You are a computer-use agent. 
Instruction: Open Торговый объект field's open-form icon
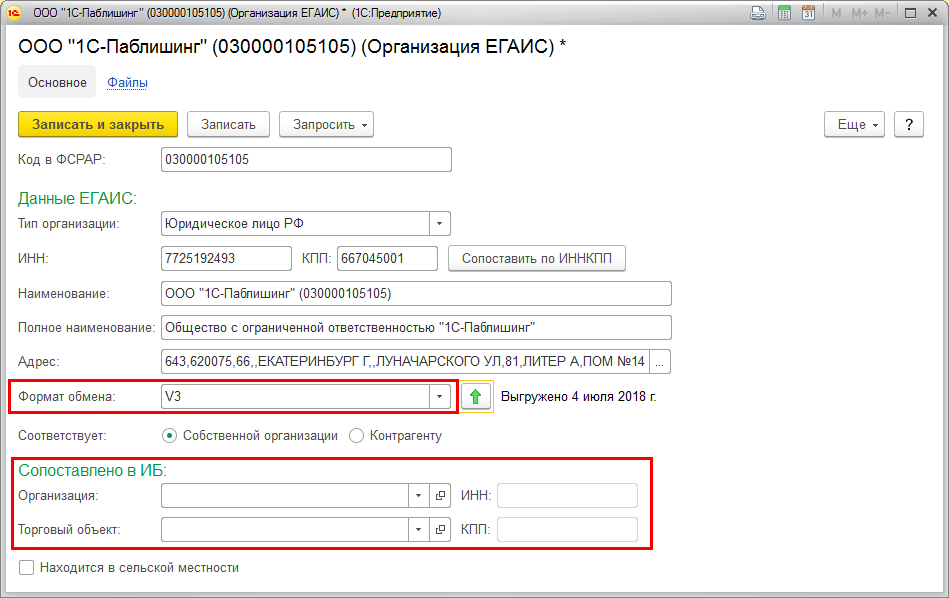(x=440, y=530)
